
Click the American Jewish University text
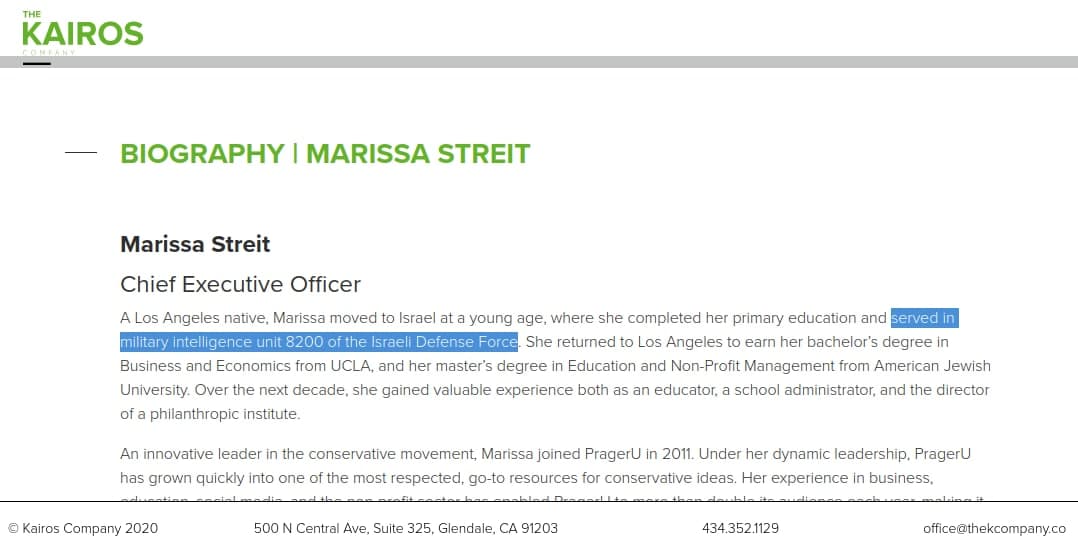tap(918, 366)
